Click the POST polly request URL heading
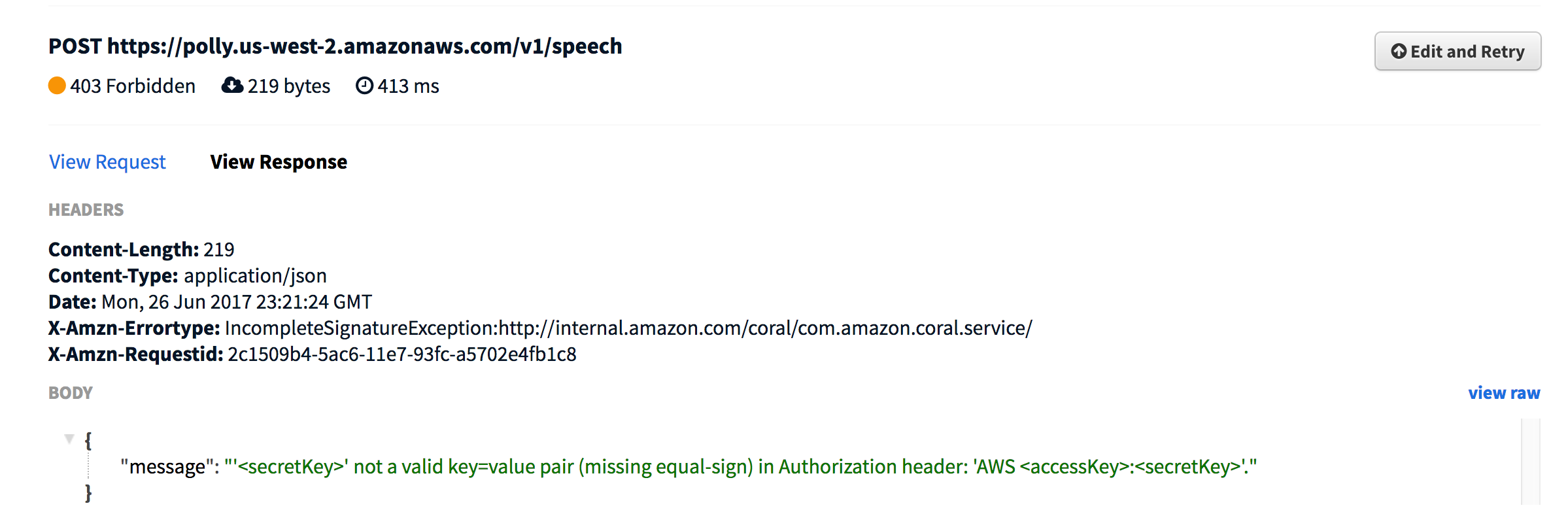Image resolution: width=1568 pixels, height=531 pixels. [335, 46]
